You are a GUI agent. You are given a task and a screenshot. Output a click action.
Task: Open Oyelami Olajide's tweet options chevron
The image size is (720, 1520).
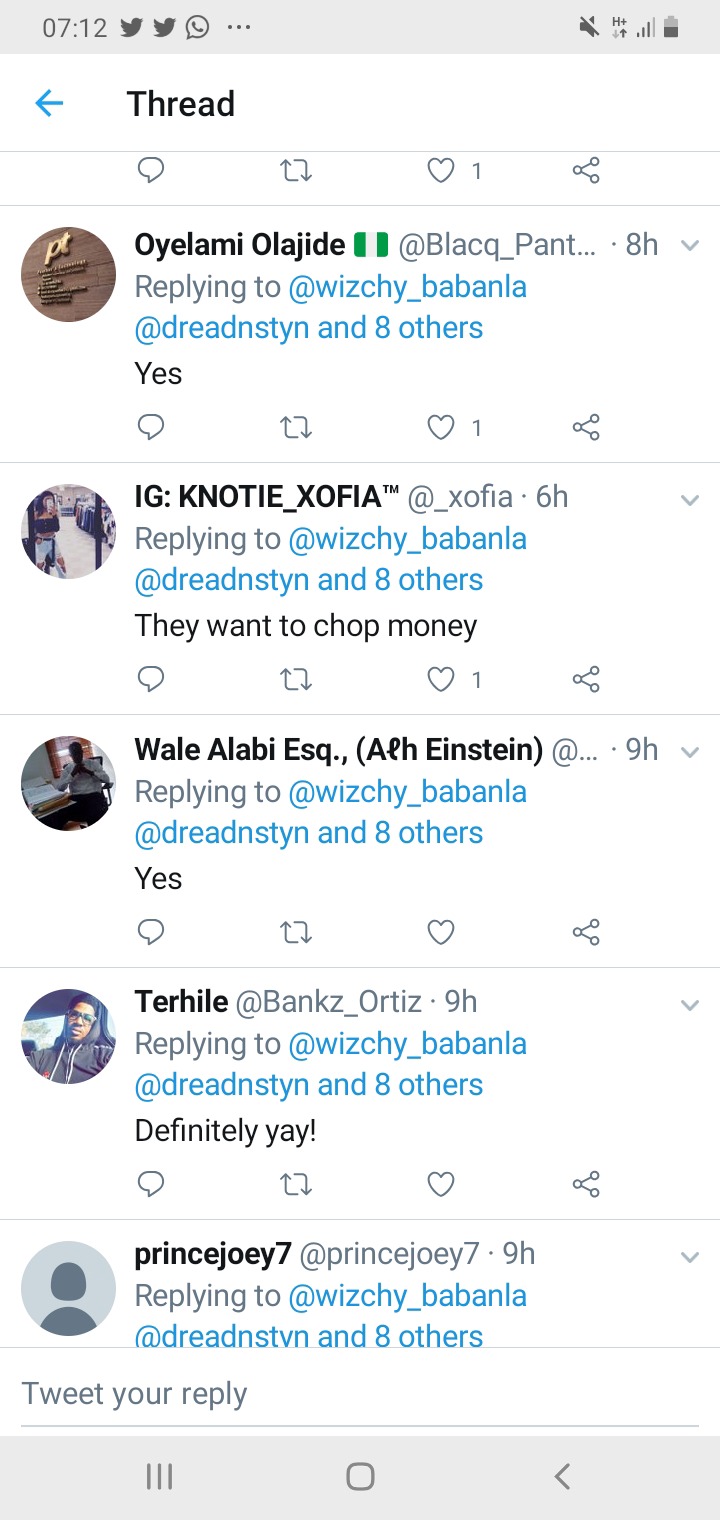click(689, 245)
